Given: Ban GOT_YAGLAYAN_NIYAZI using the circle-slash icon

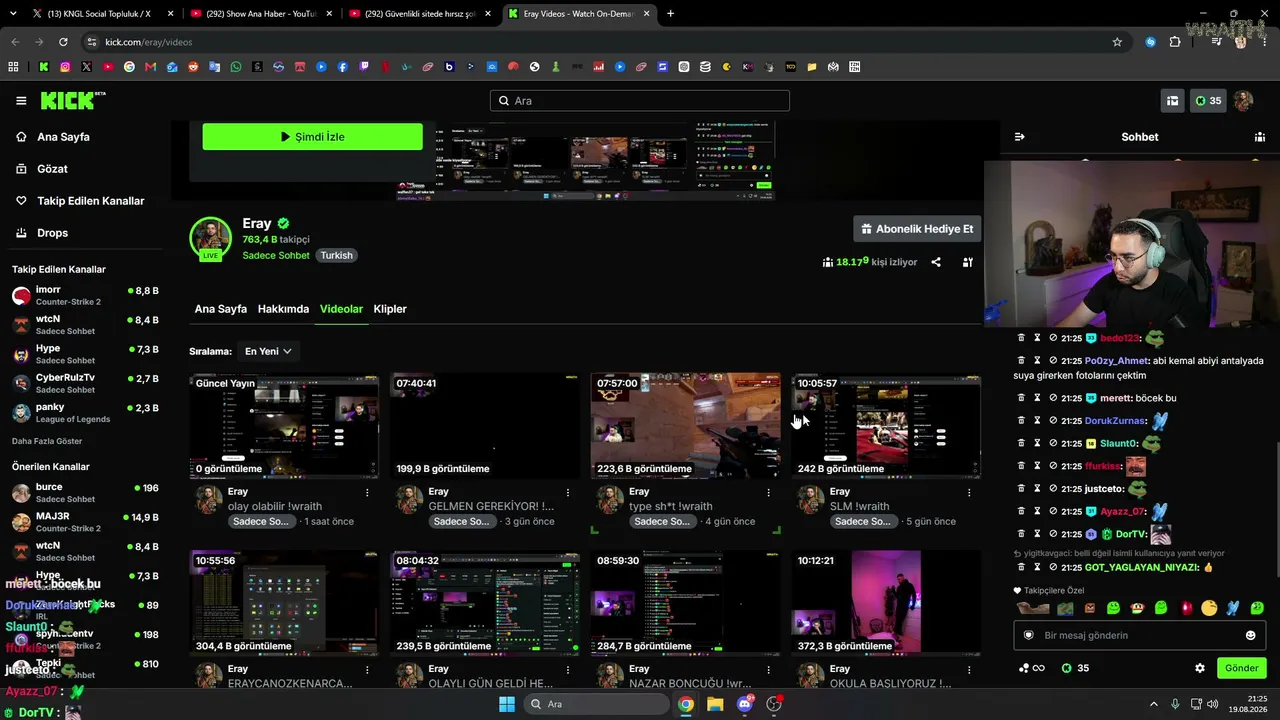Looking at the screenshot, I should pyautogui.click(x=1053, y=567).
